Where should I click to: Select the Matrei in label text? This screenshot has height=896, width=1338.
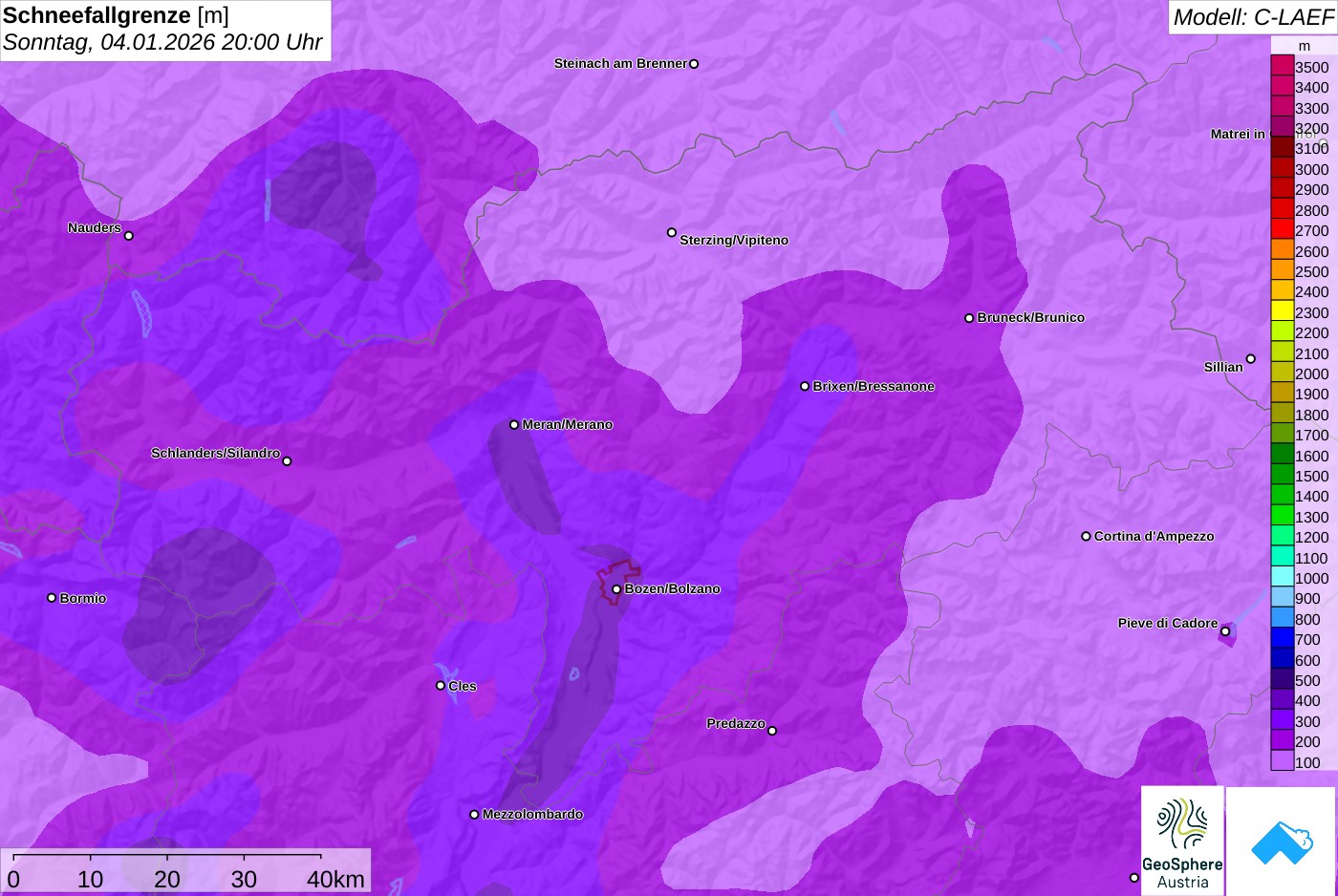click(x=1238, y=135)
